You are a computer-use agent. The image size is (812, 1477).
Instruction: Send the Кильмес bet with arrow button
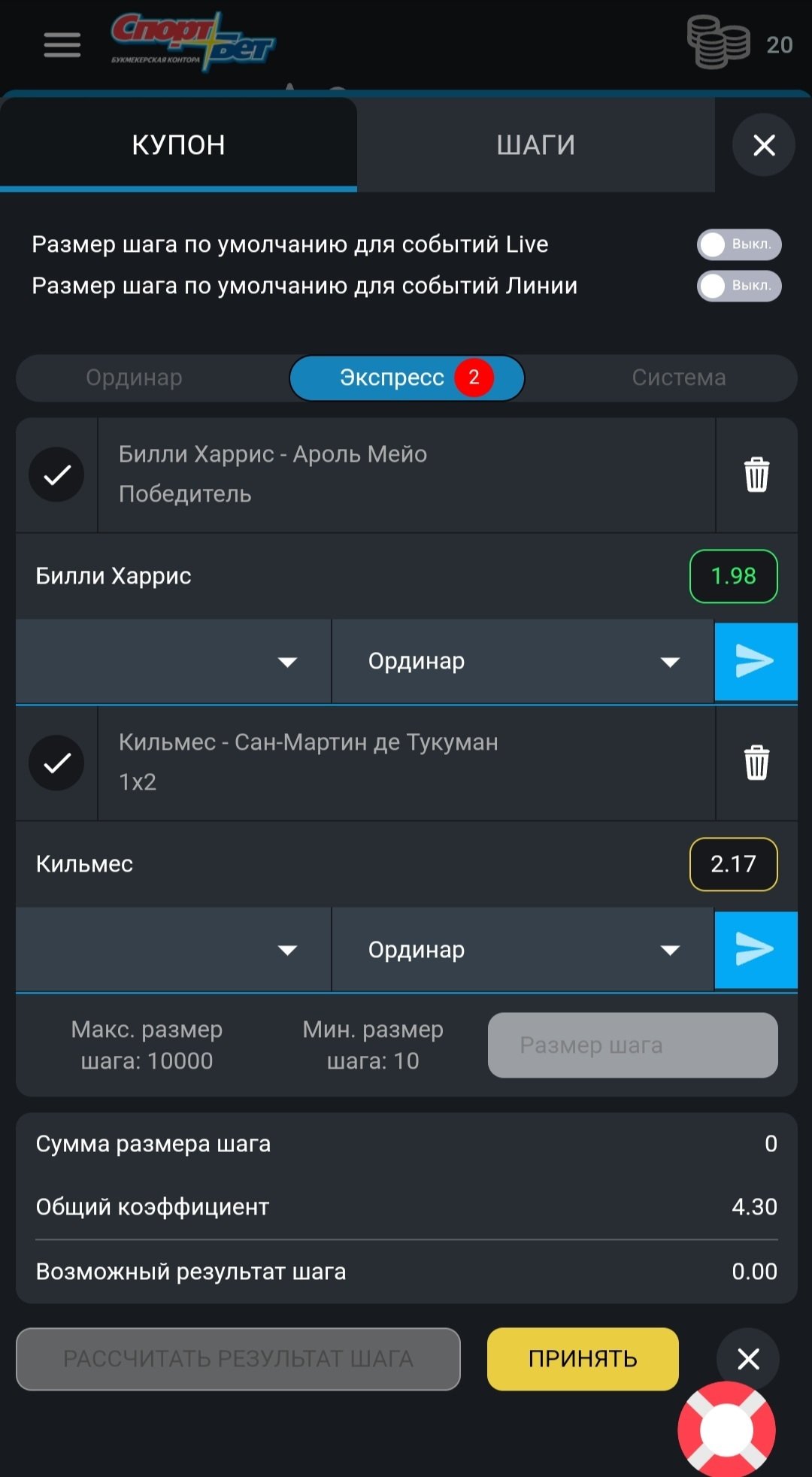point(755,950)
